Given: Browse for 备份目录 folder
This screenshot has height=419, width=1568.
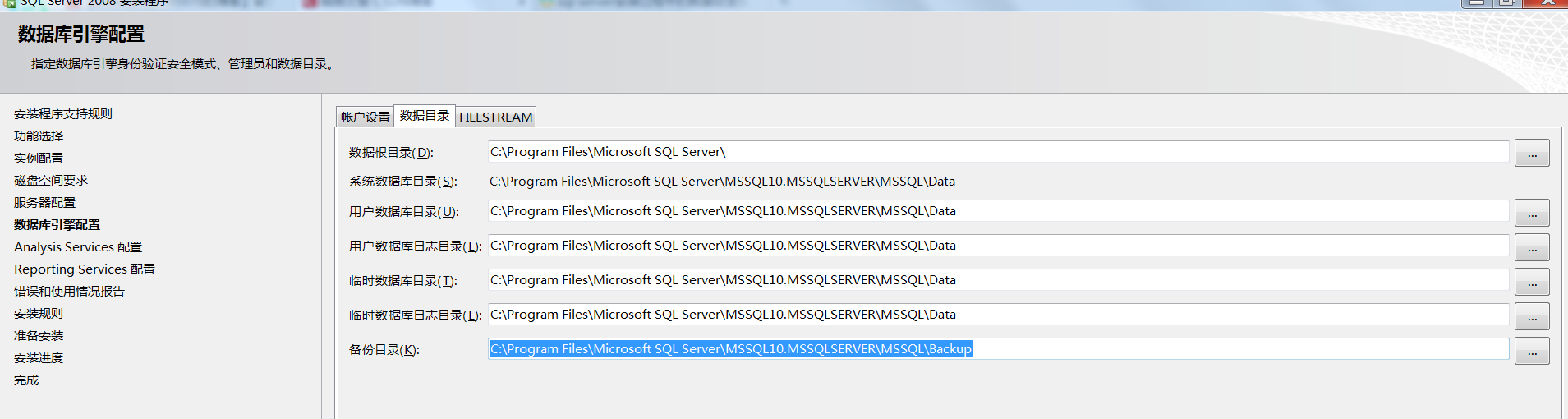Looking at the screenshot, I should tap(1532, 351).
